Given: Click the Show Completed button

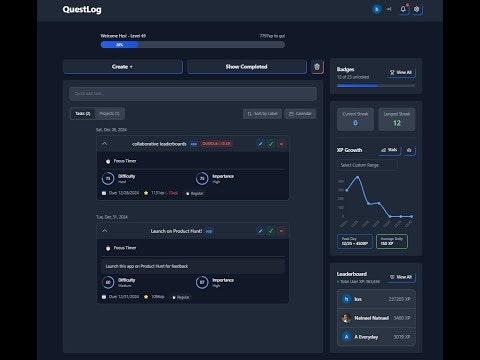Looking at the screenshot, I should [x=247, y=67].
